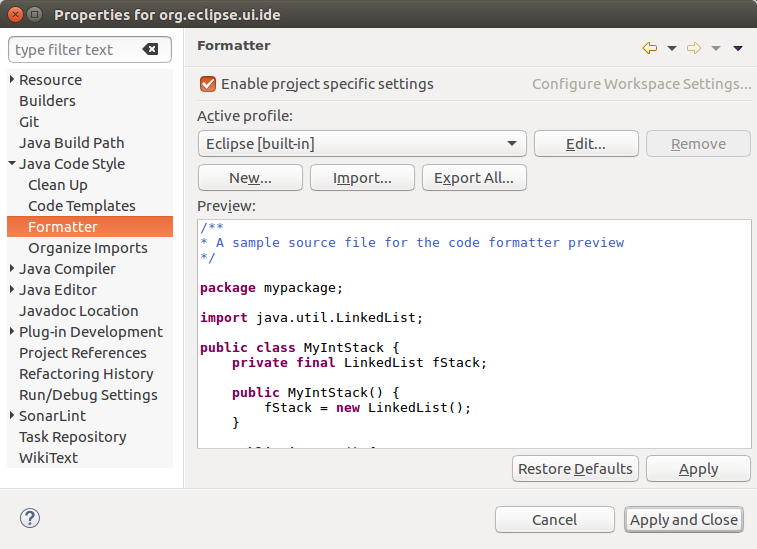The image size is (757, 549).
Task: Open the forward history dropdown arrow
Action: click(x=716, y=48)
